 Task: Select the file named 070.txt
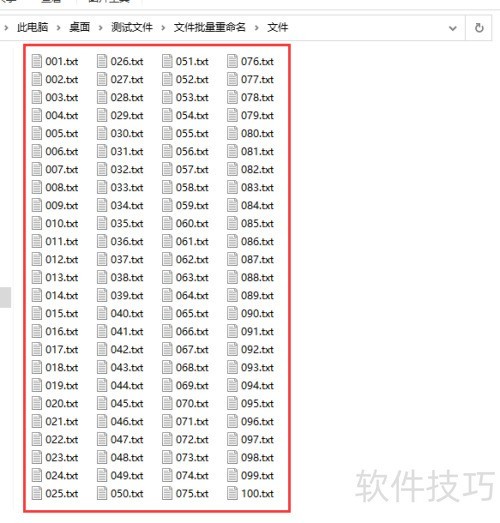(x=185, y=403)
